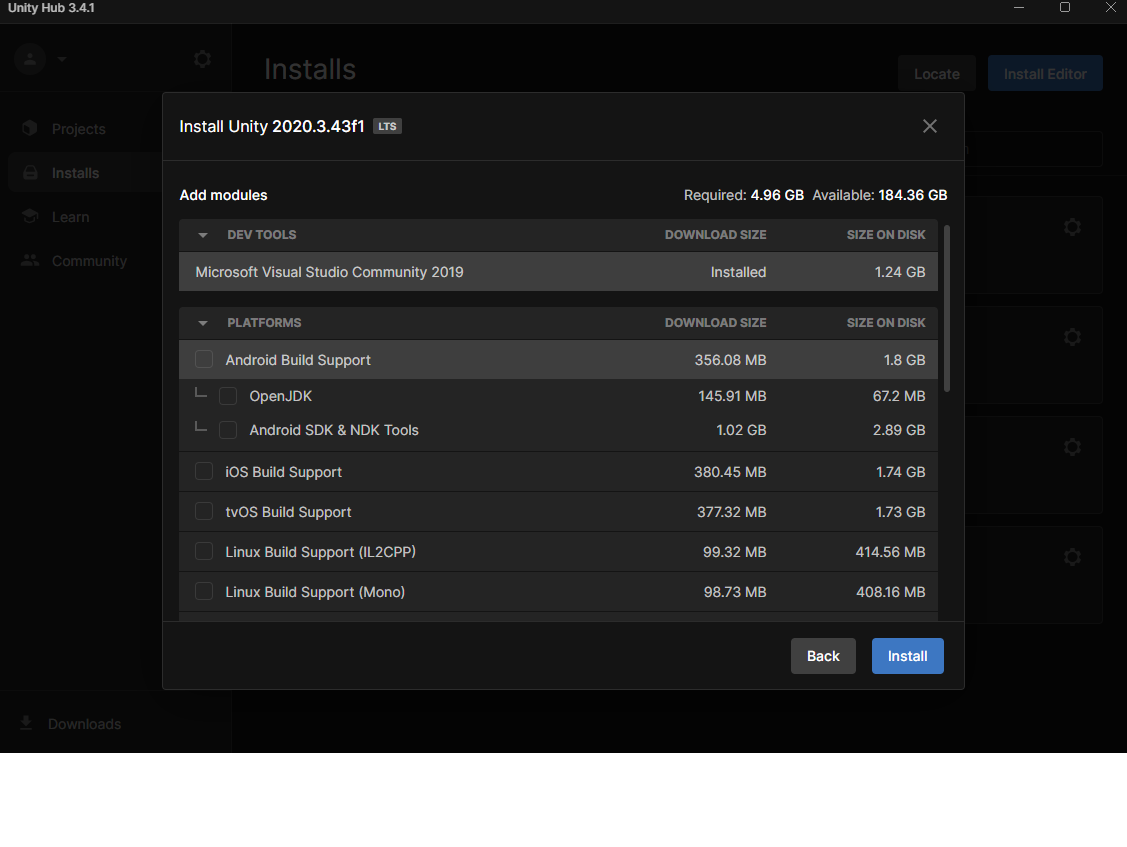Switch to the Learn tab
Viewport: 1127px width, 847px height.
(x=71, y=216)
